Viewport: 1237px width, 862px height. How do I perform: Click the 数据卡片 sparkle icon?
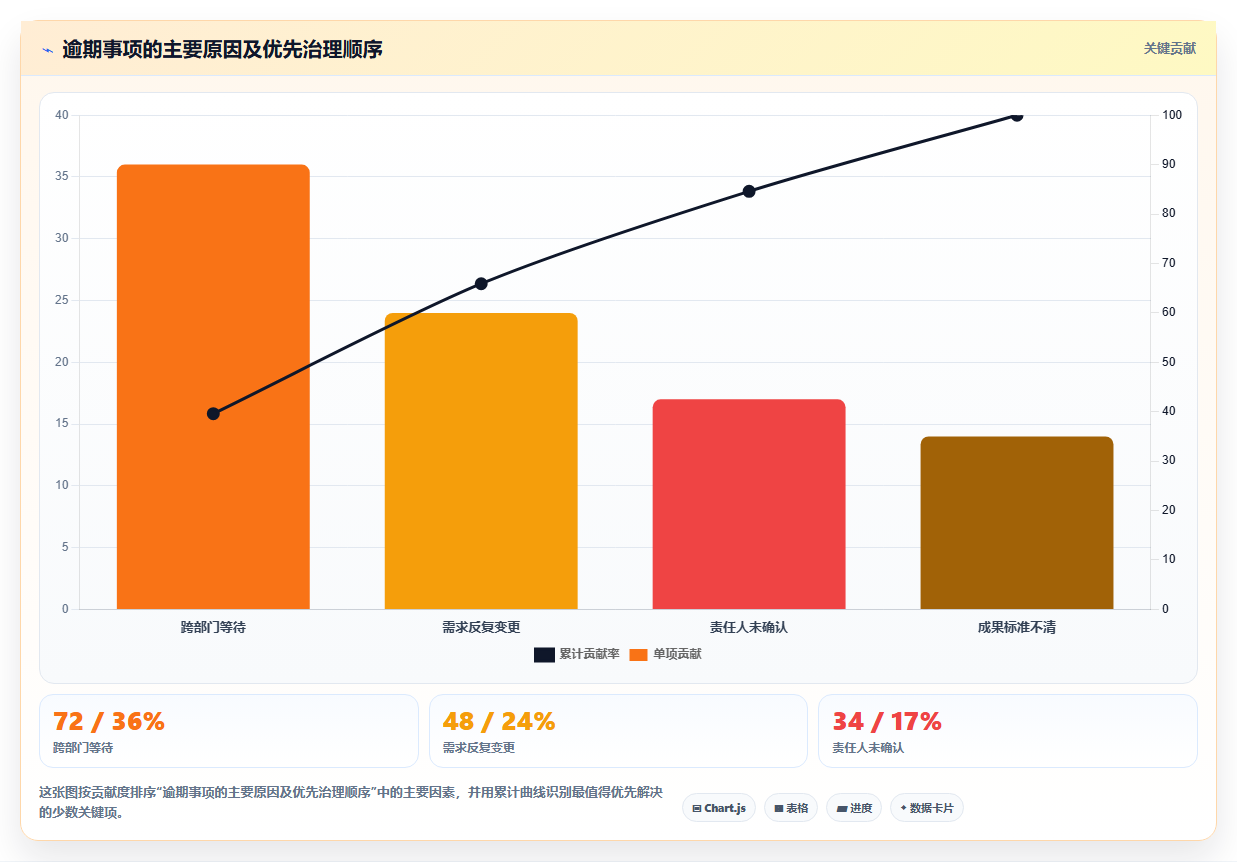tap(903, 807)
